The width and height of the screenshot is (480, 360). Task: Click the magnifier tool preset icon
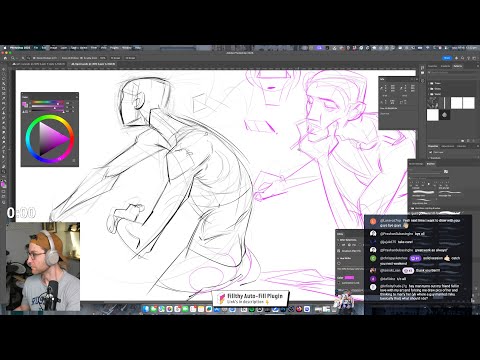13,58
